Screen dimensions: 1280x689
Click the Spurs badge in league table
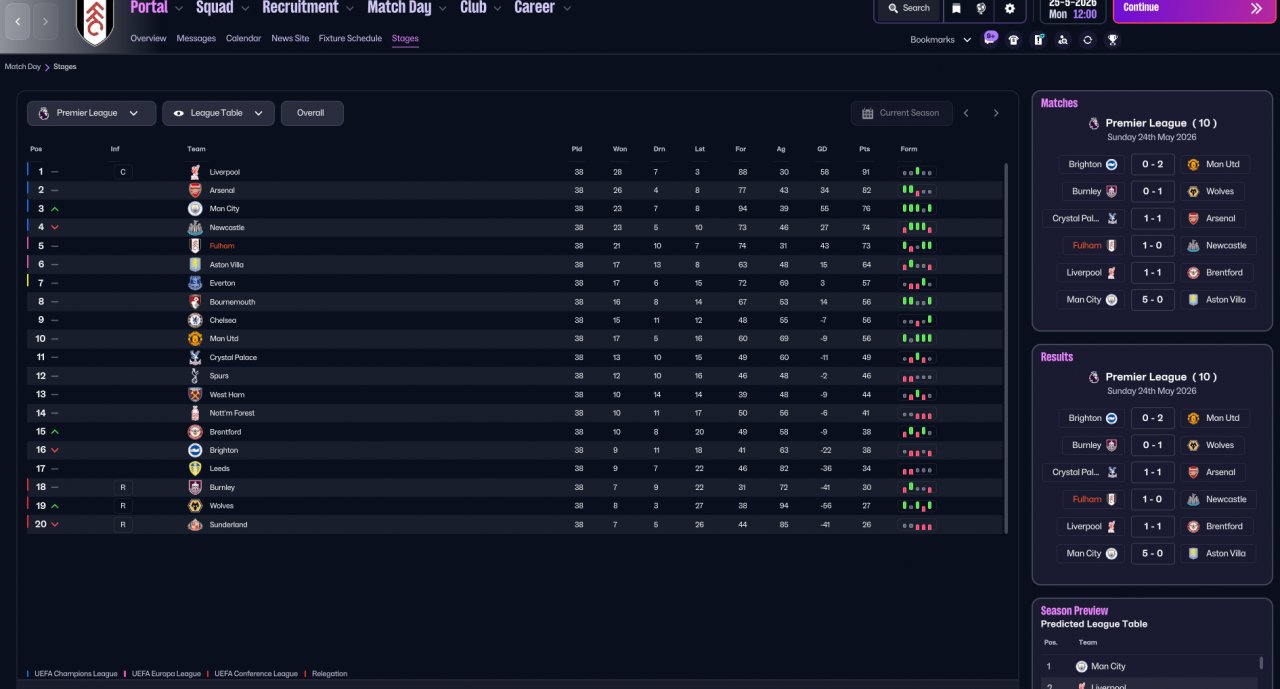pos(195,376)
